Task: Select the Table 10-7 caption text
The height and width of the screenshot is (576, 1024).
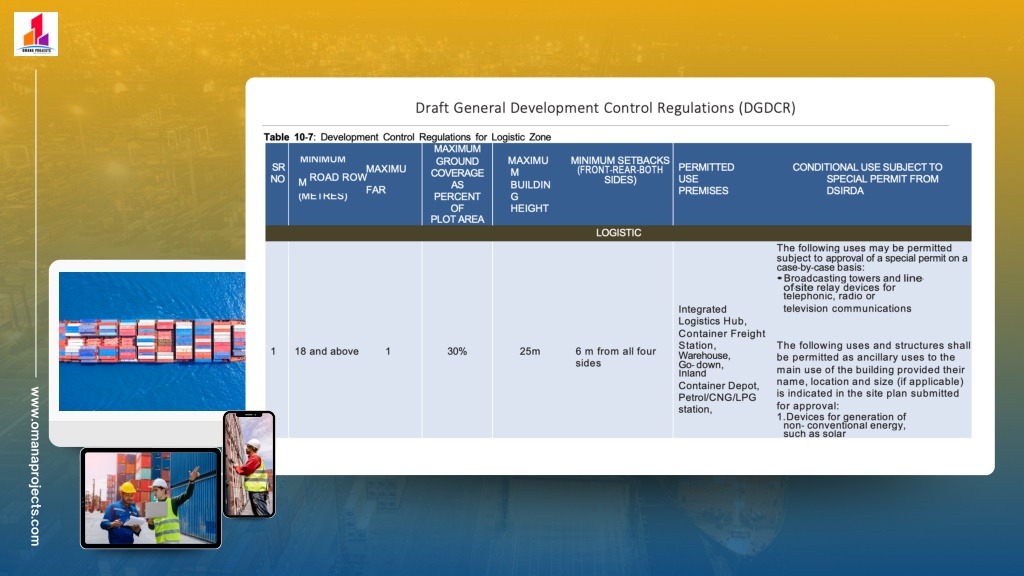Action: pyautogui.click(x=407, y=137)
